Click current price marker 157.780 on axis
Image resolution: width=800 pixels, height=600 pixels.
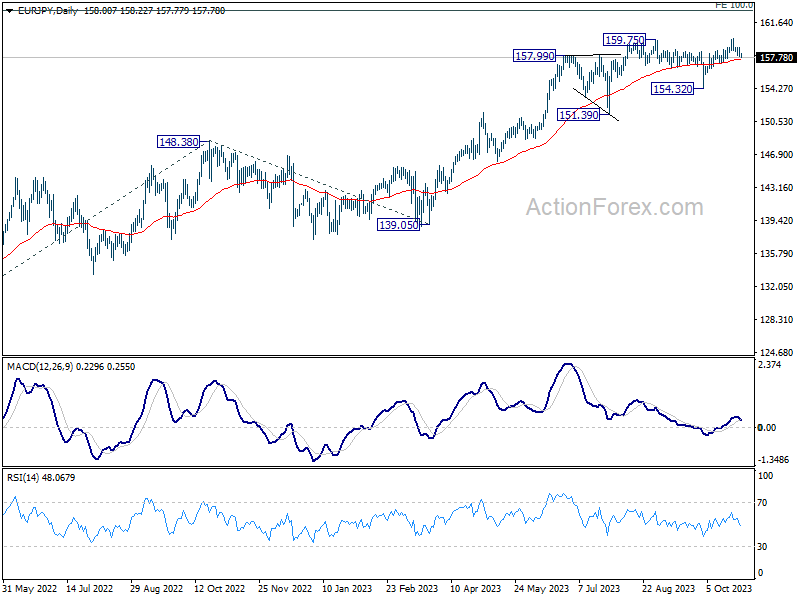click(x=777, y=58)
